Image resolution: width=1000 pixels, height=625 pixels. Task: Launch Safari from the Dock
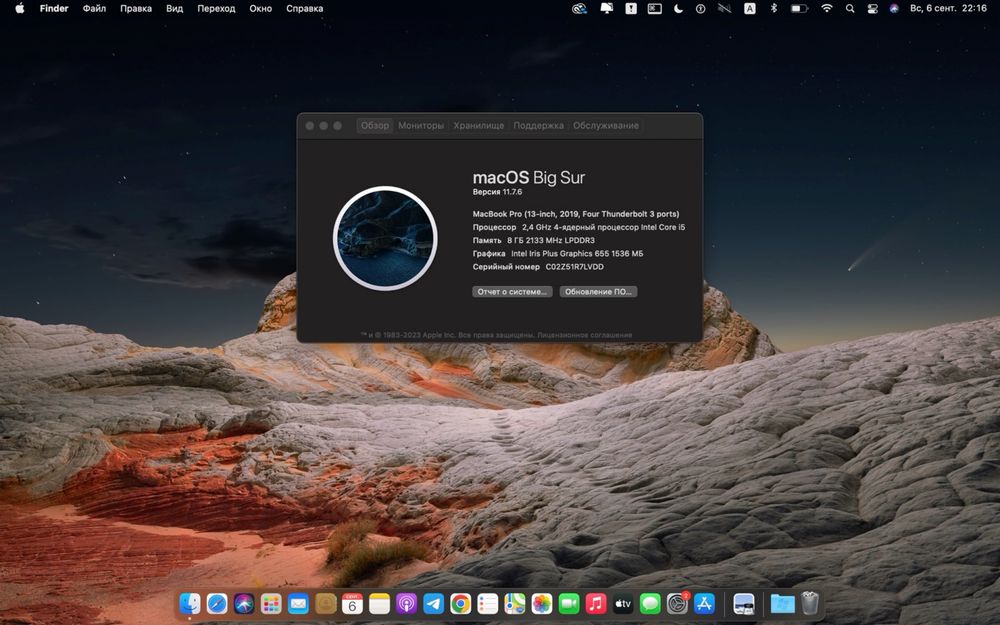pyautogui.click(x=217, y=603)
